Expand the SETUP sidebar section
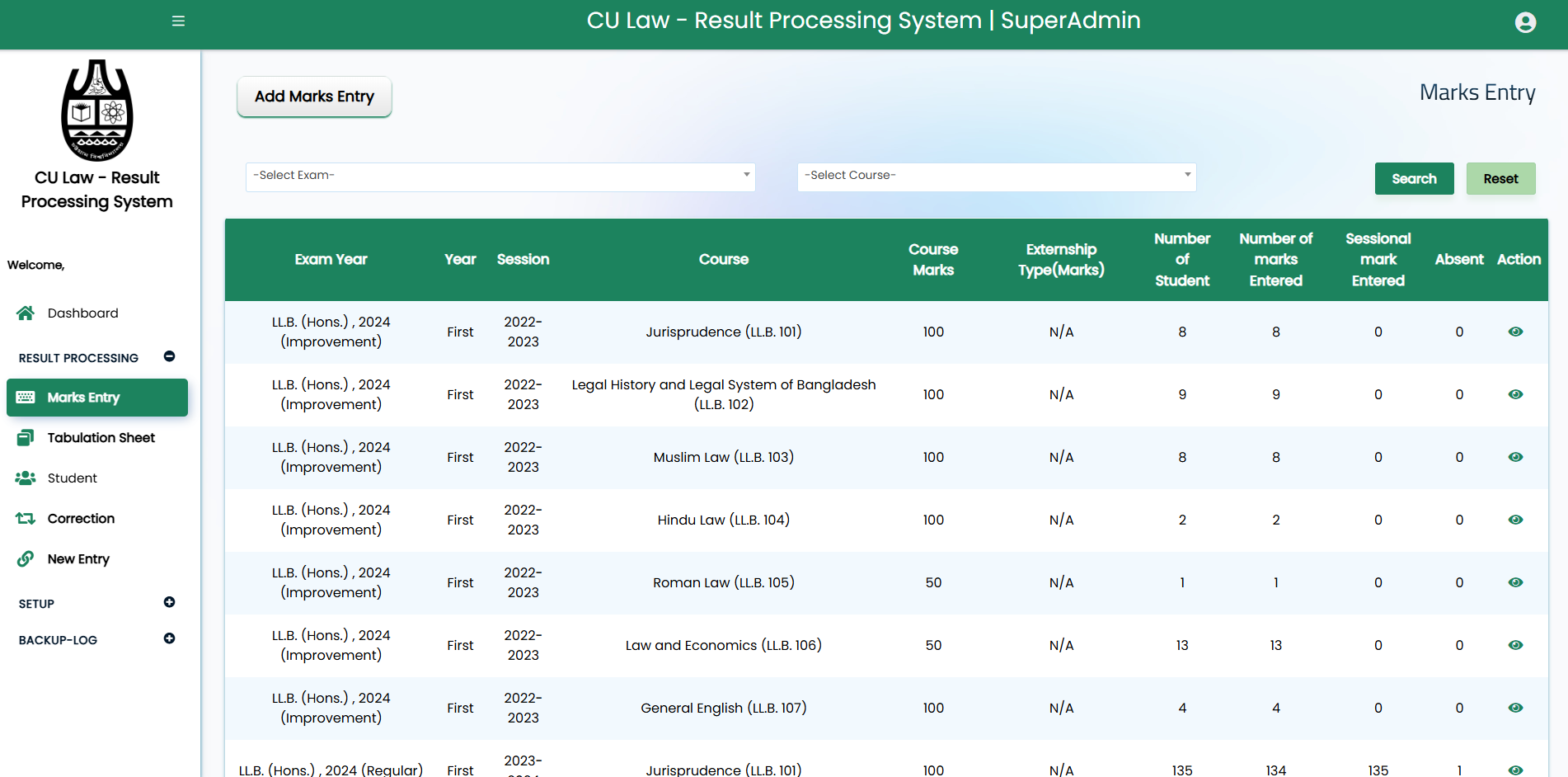Viewport: 1568px width, 777px height. coord(169,603)
